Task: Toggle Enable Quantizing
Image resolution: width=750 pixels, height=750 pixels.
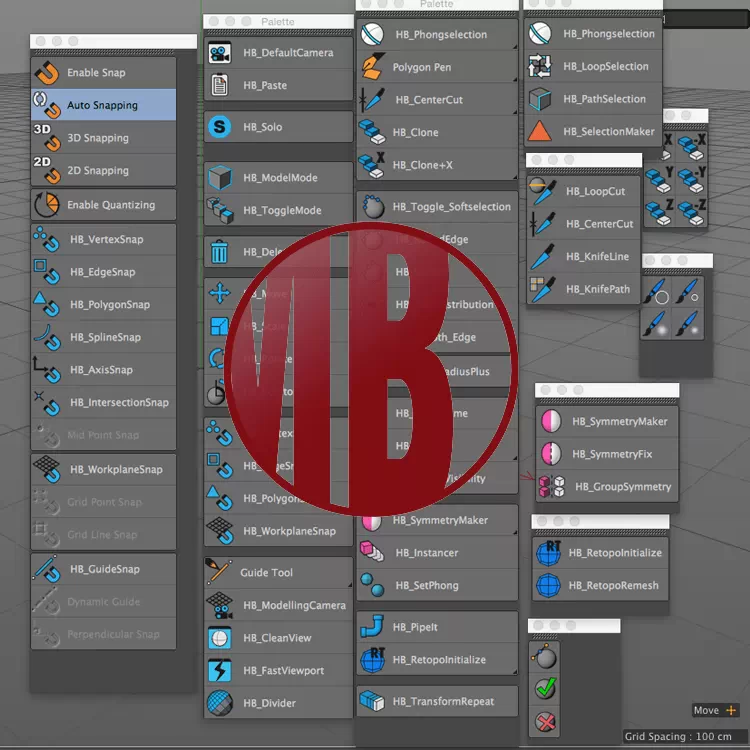Action: click(x=103, y=205)
